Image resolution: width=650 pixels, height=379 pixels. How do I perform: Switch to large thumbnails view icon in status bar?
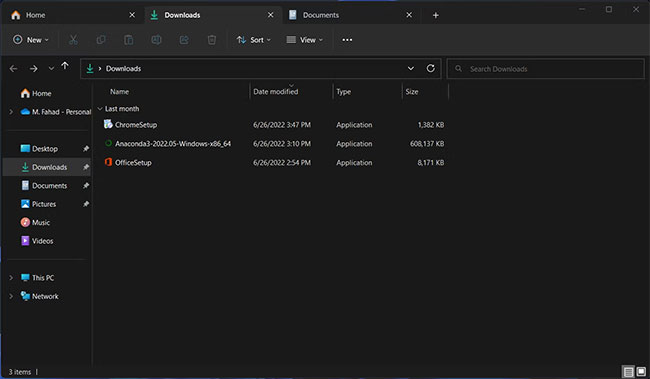tap(641, 372)
